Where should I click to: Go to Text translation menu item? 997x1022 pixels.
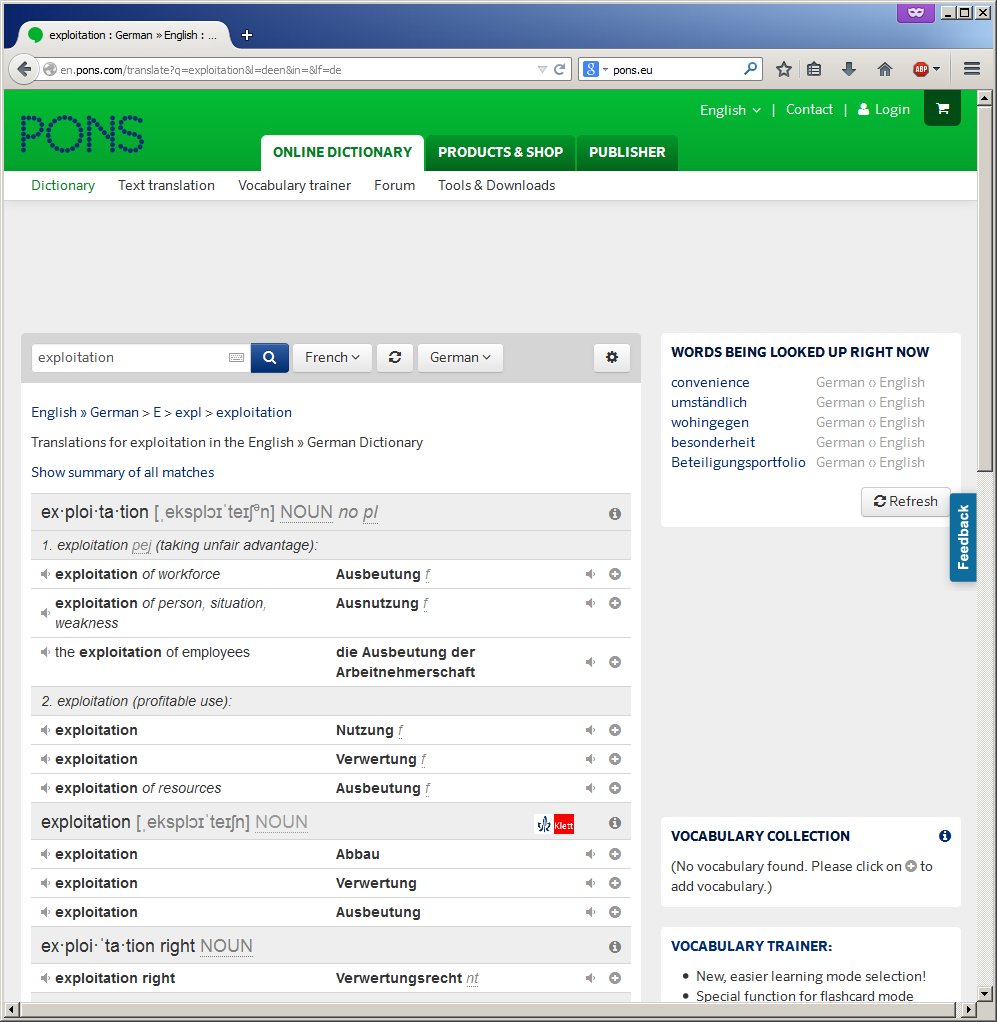(166, 186)
